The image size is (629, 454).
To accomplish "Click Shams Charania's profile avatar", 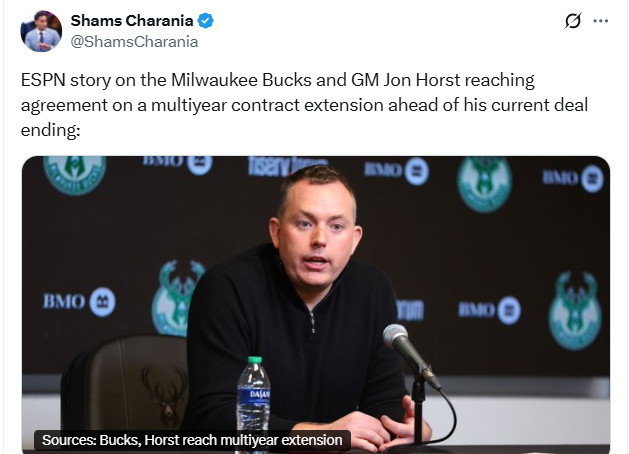I will point(41,31).
